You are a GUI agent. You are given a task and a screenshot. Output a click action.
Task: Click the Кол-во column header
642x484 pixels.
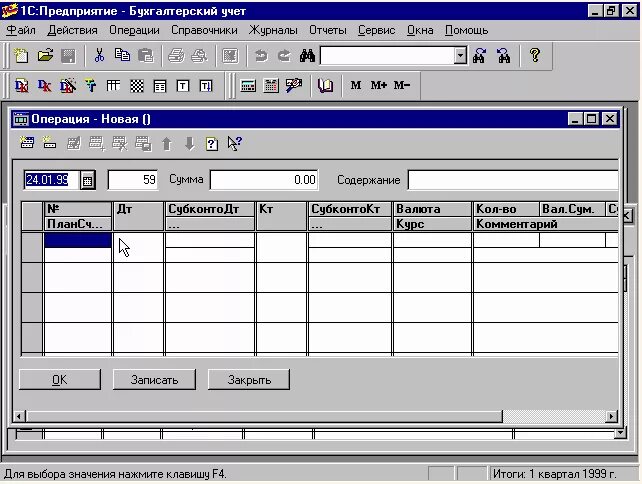tap(506, 209)
